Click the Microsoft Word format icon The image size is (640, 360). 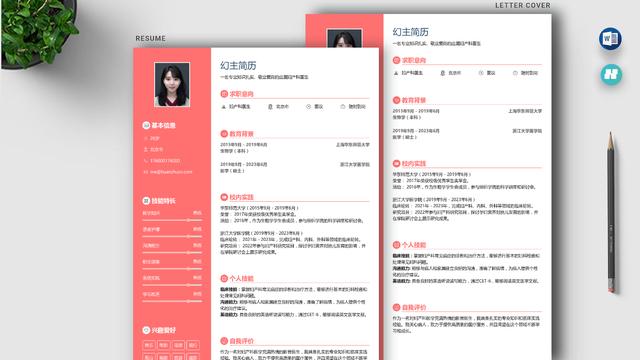pos(610,39)
